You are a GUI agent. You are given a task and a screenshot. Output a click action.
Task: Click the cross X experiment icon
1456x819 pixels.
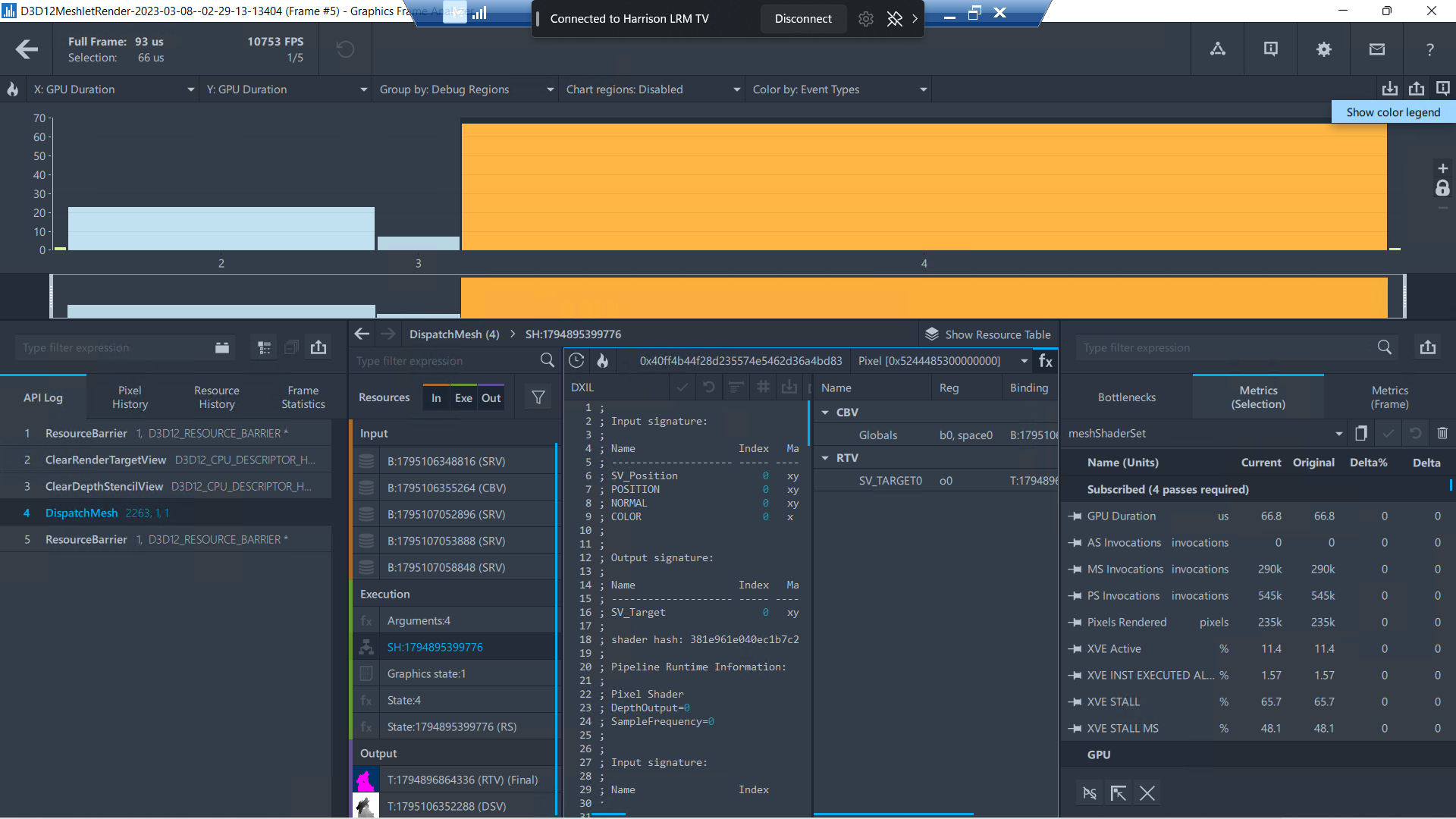click(1147, 793)
